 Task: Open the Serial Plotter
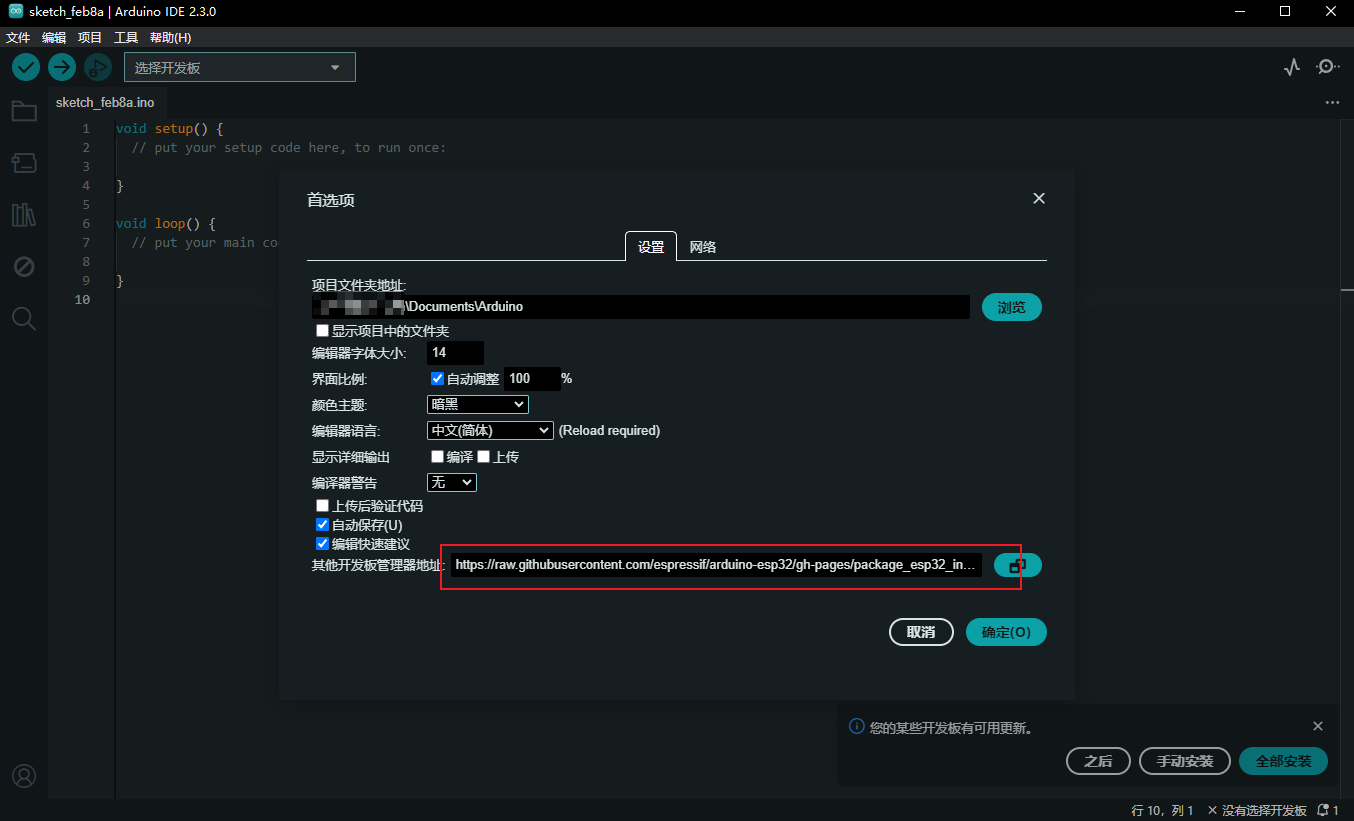[1292, 67]
